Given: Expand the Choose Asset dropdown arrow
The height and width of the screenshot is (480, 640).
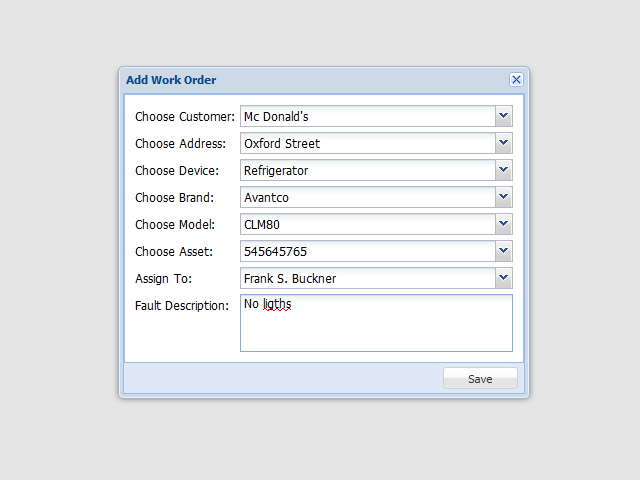Looking at the screenshot, I should pyautogui.click(x=504, y=251).
